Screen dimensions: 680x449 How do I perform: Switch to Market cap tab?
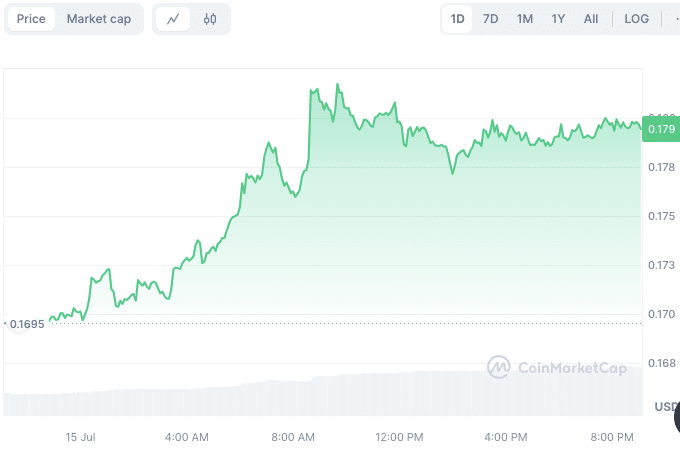click(99, 19)
